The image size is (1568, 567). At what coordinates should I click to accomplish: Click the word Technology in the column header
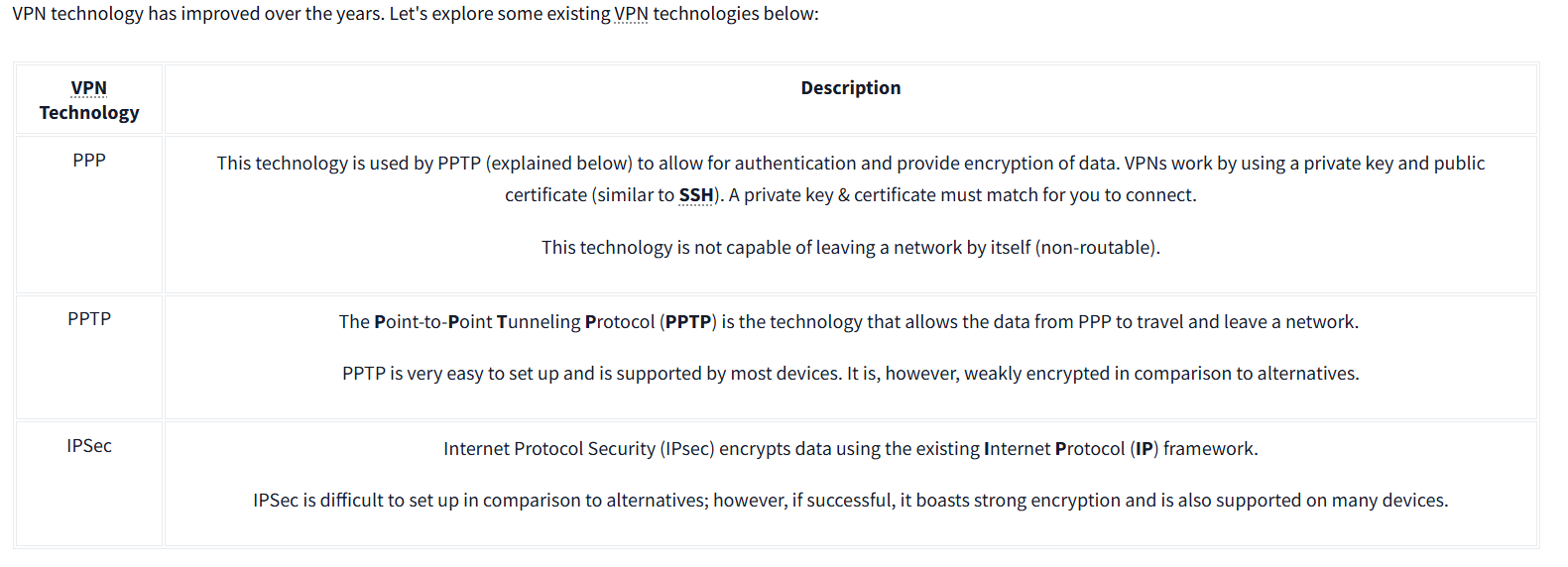[x=89, y=113]
